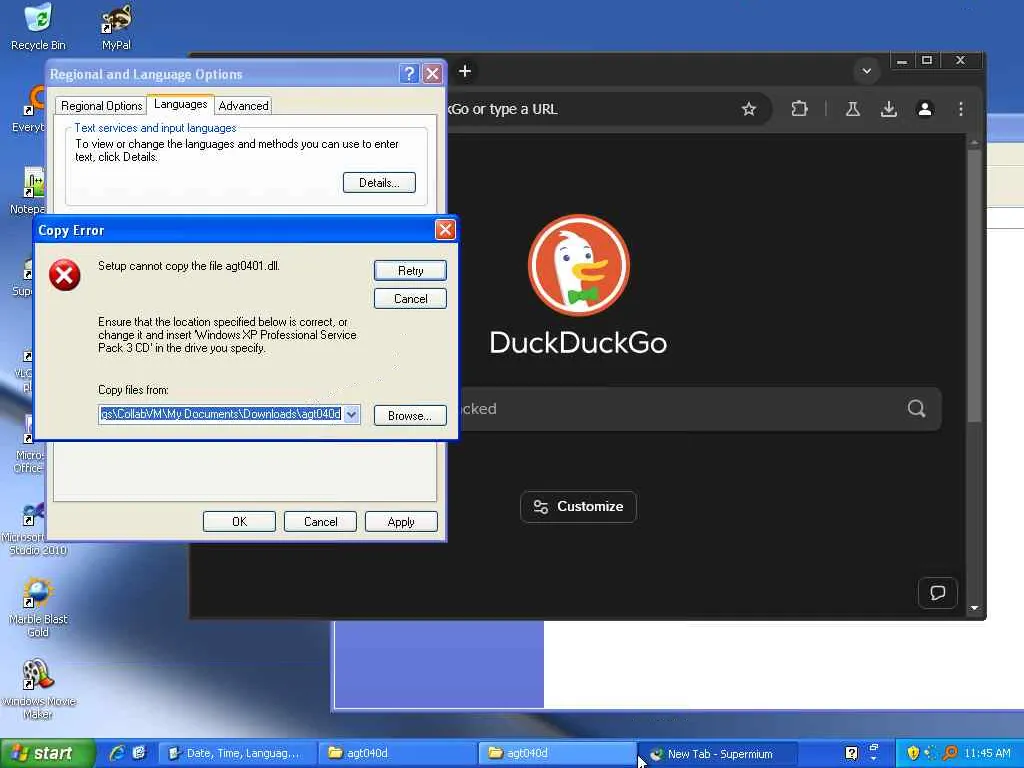
Task: Switch to the Advanced tab
Action: tap(243, 106)
